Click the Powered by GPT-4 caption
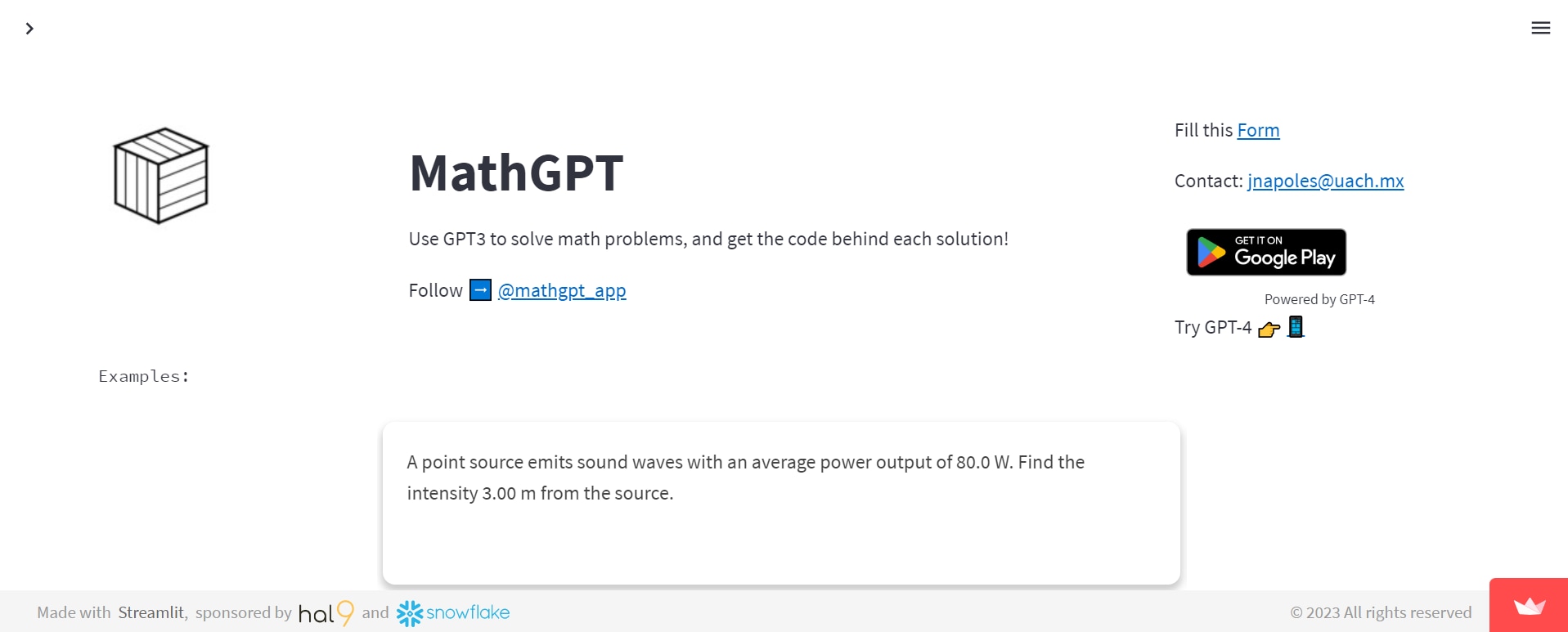1568x632 pixels. point(1319,300)
